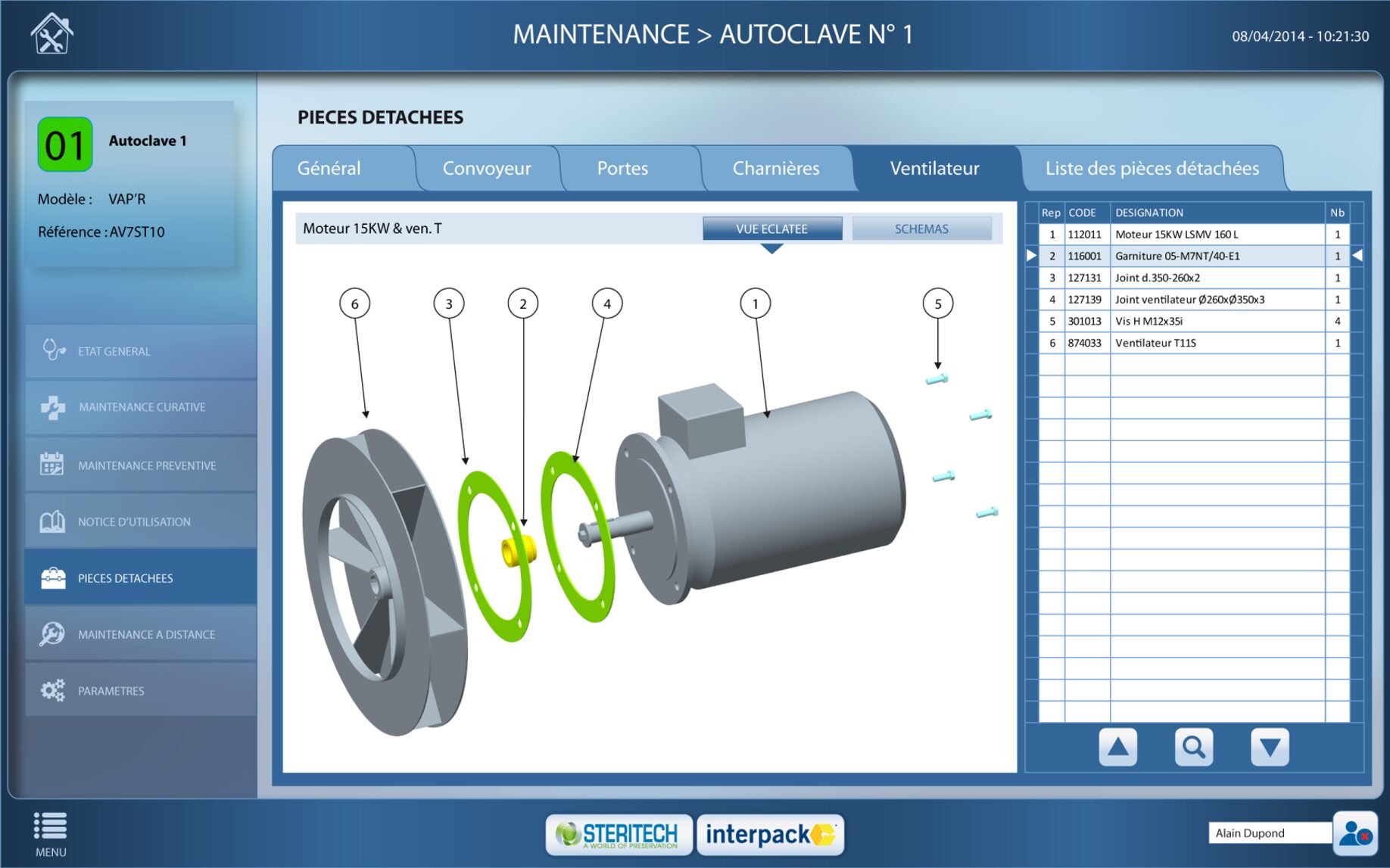Open Paramètres via the gears icon

pyautogui.click(x=52, y=690)
